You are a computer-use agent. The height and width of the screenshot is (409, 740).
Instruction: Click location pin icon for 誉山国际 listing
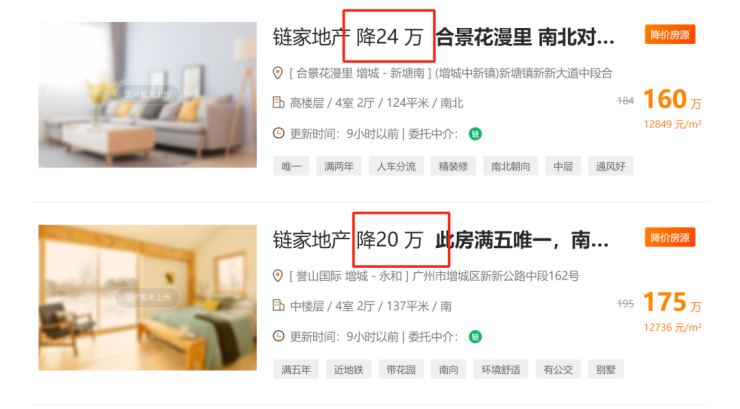[278, 275]
